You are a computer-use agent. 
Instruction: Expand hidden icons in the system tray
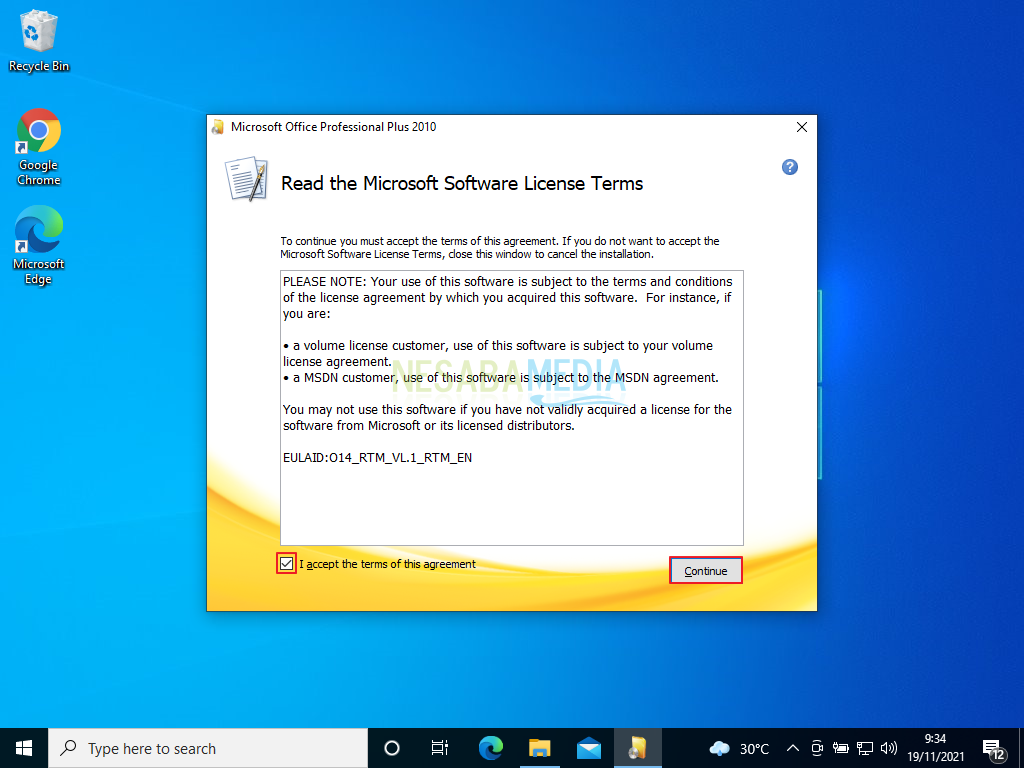click(791, 747)
